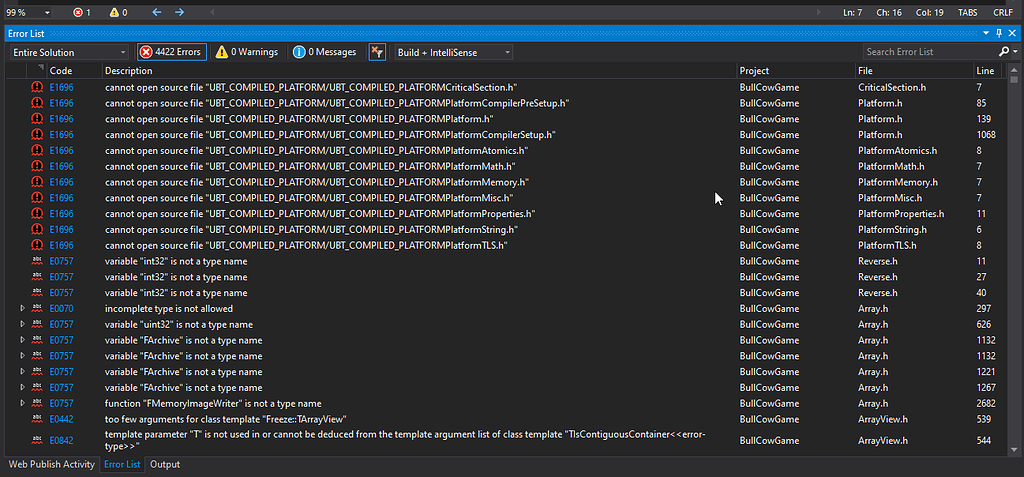Sort by the Project column header
The image size is (1024, 477).
click(x=795, y=71)
